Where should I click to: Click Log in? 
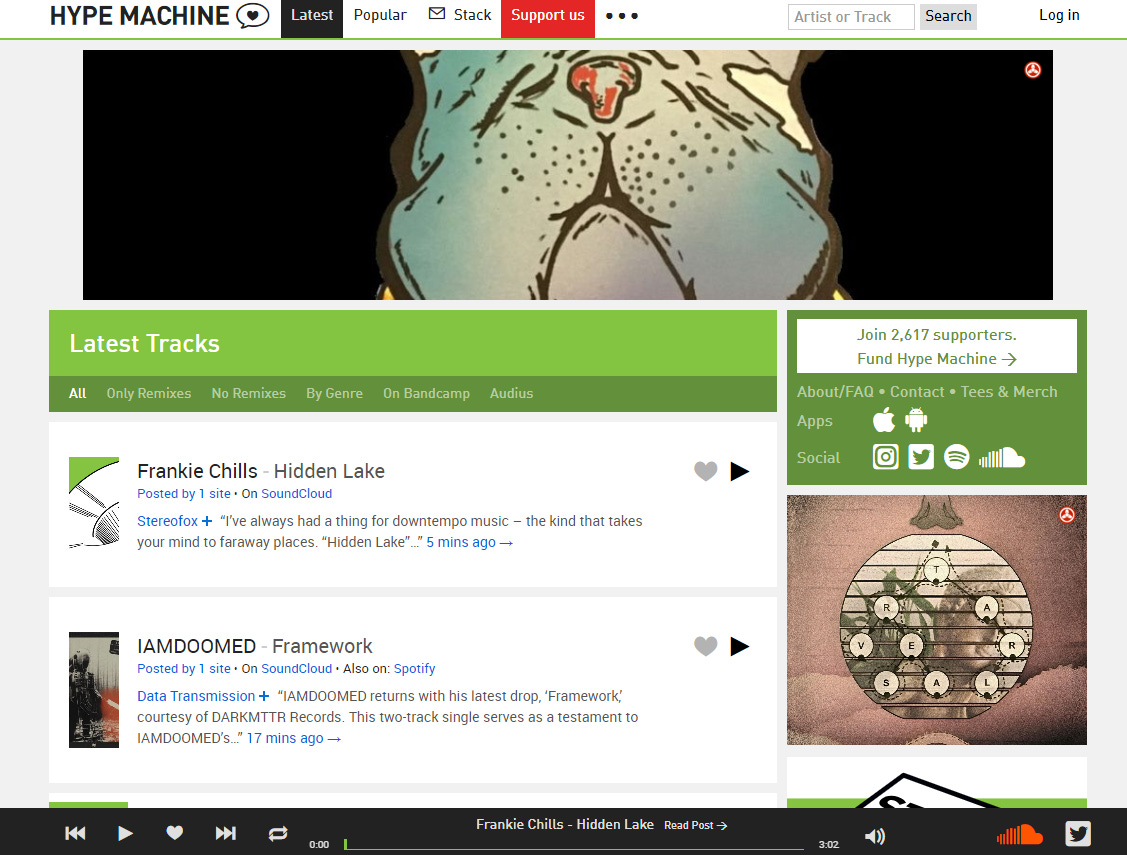[1059, 15]
